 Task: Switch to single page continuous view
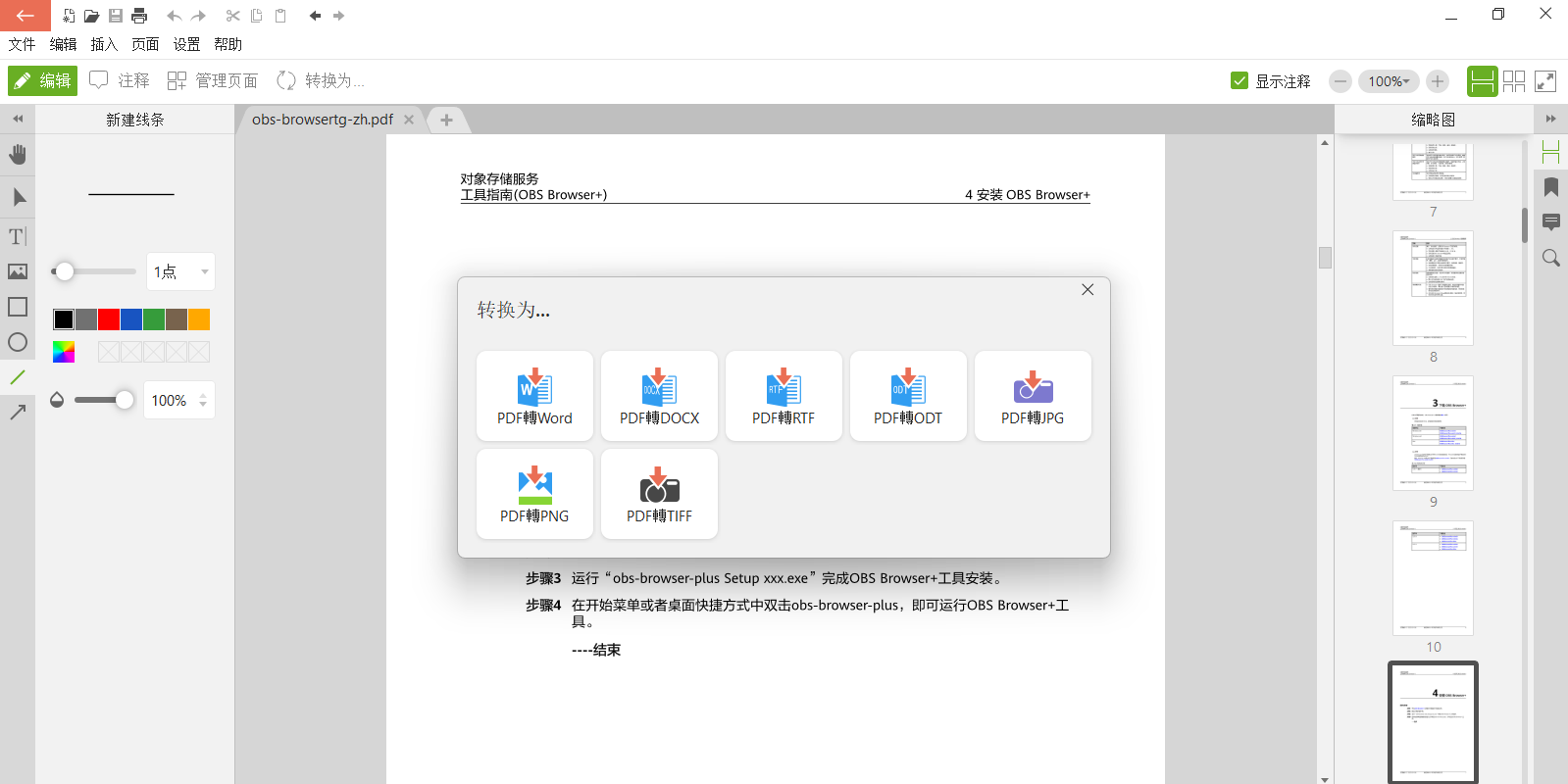point(1482,81)
